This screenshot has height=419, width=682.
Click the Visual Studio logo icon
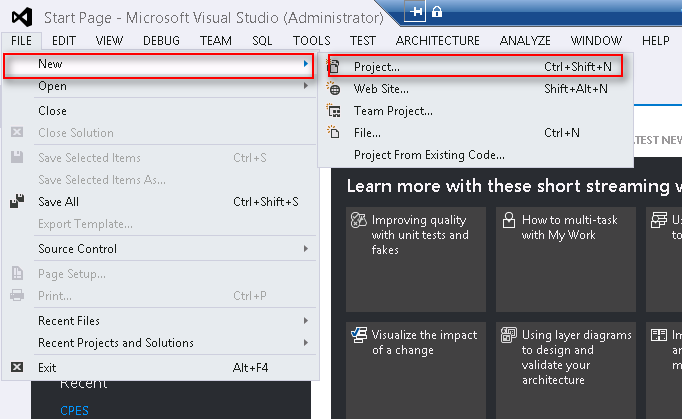pyautogui.click(x=18, y=17)
